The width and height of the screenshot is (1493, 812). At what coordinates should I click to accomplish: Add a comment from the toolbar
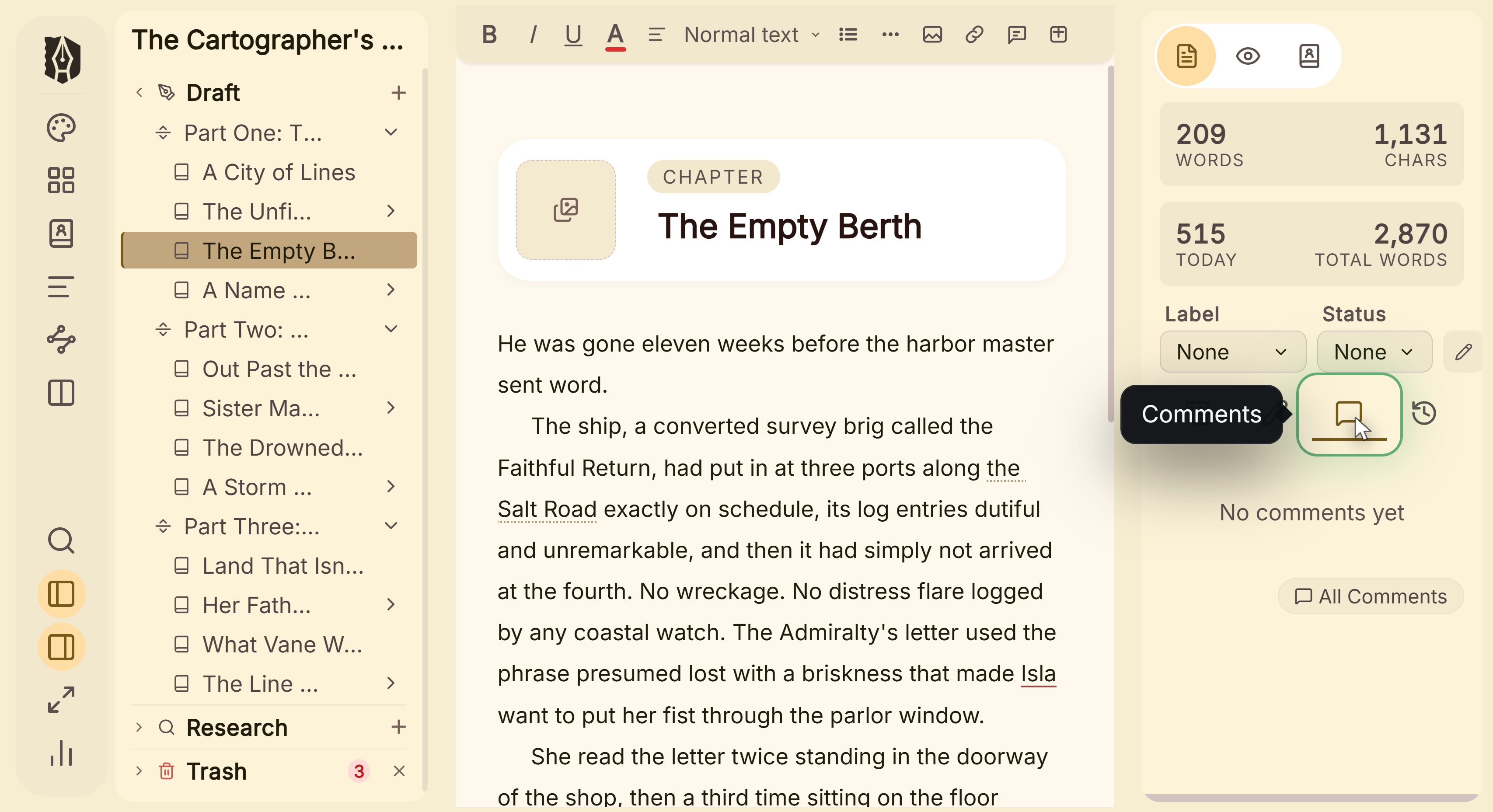tap(1017, 35)
